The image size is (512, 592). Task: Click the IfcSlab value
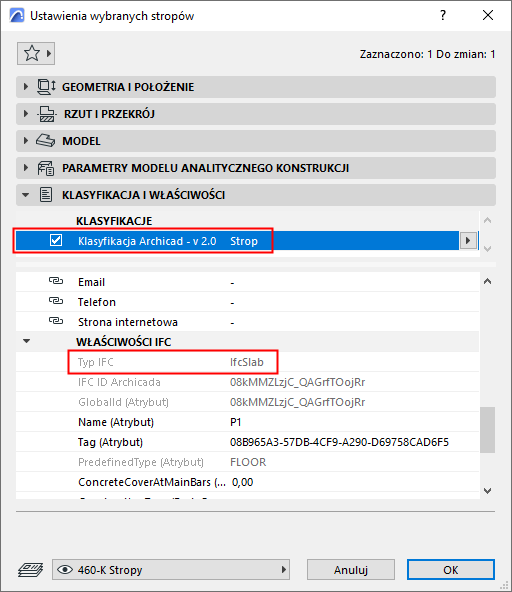point(247,362)
